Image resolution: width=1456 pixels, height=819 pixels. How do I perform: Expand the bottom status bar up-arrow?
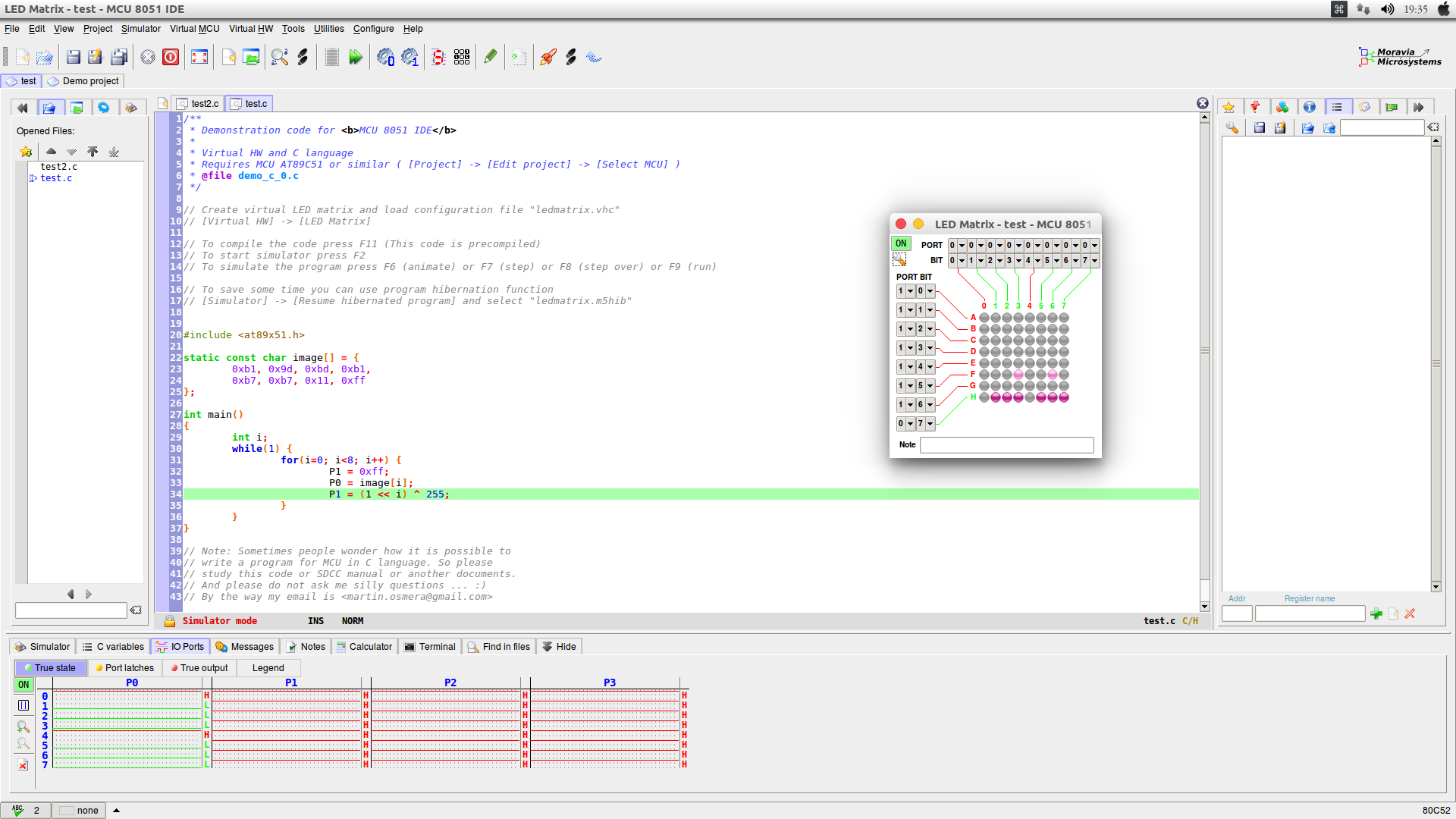coord(117,810)
